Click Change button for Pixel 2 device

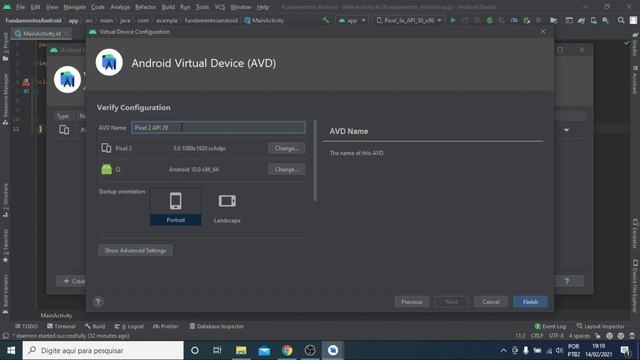click(287, 148)
